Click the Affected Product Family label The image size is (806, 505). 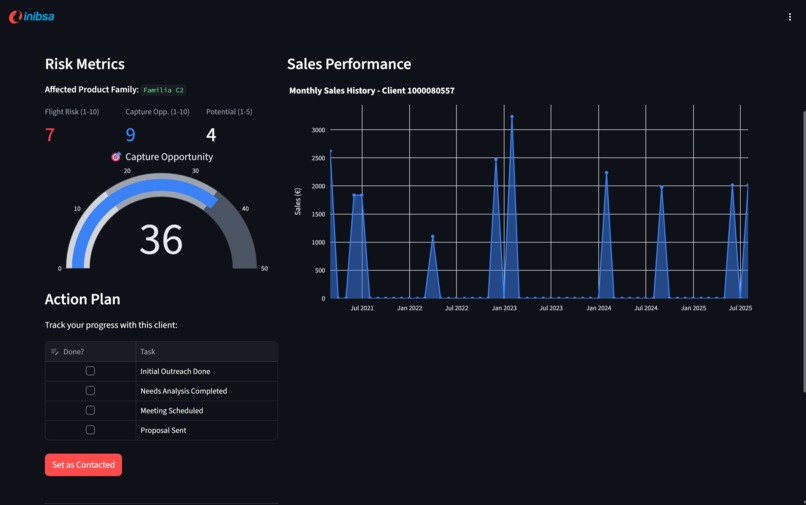click(91, 89)
